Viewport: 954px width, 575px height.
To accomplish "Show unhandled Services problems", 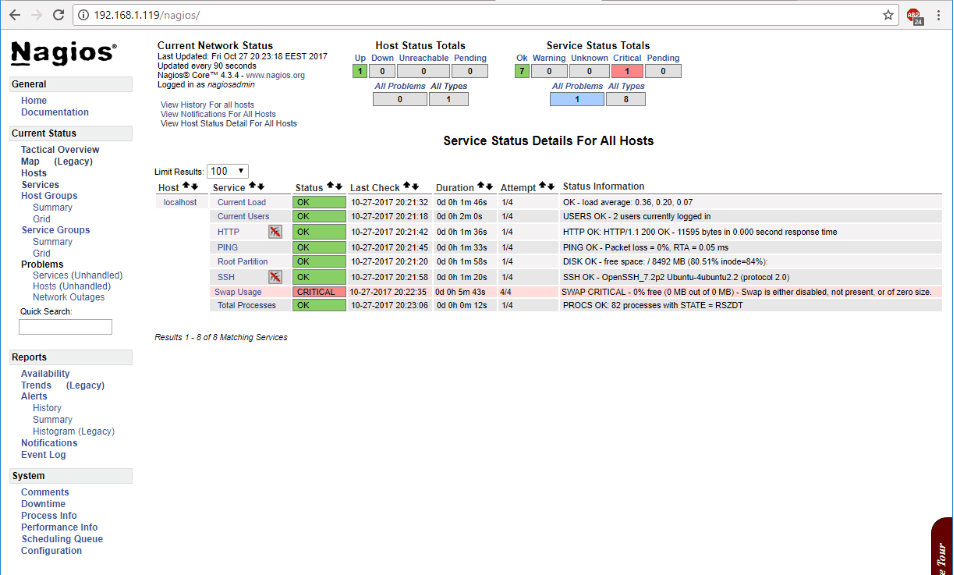I will tap(77, 275).
